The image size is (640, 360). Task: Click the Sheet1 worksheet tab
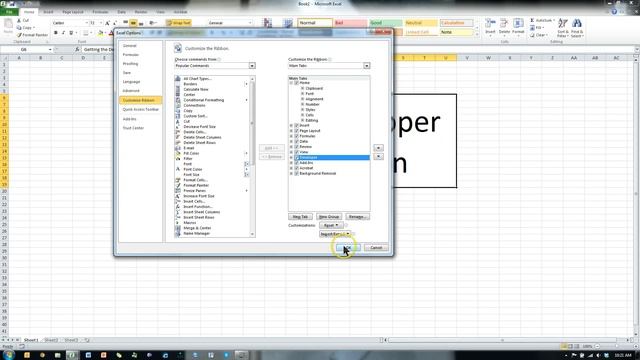click(31, 340)
